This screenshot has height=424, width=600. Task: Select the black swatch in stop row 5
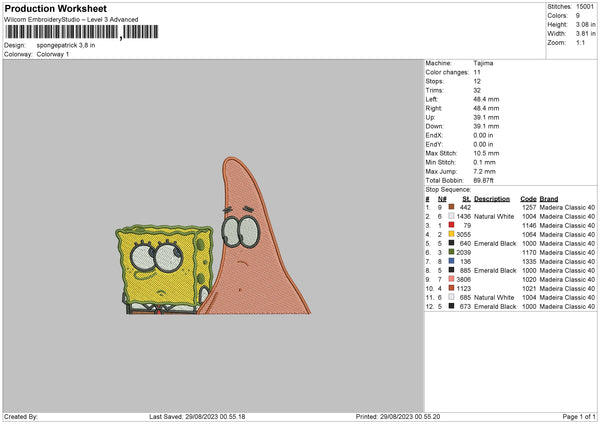tap(452, 243)
